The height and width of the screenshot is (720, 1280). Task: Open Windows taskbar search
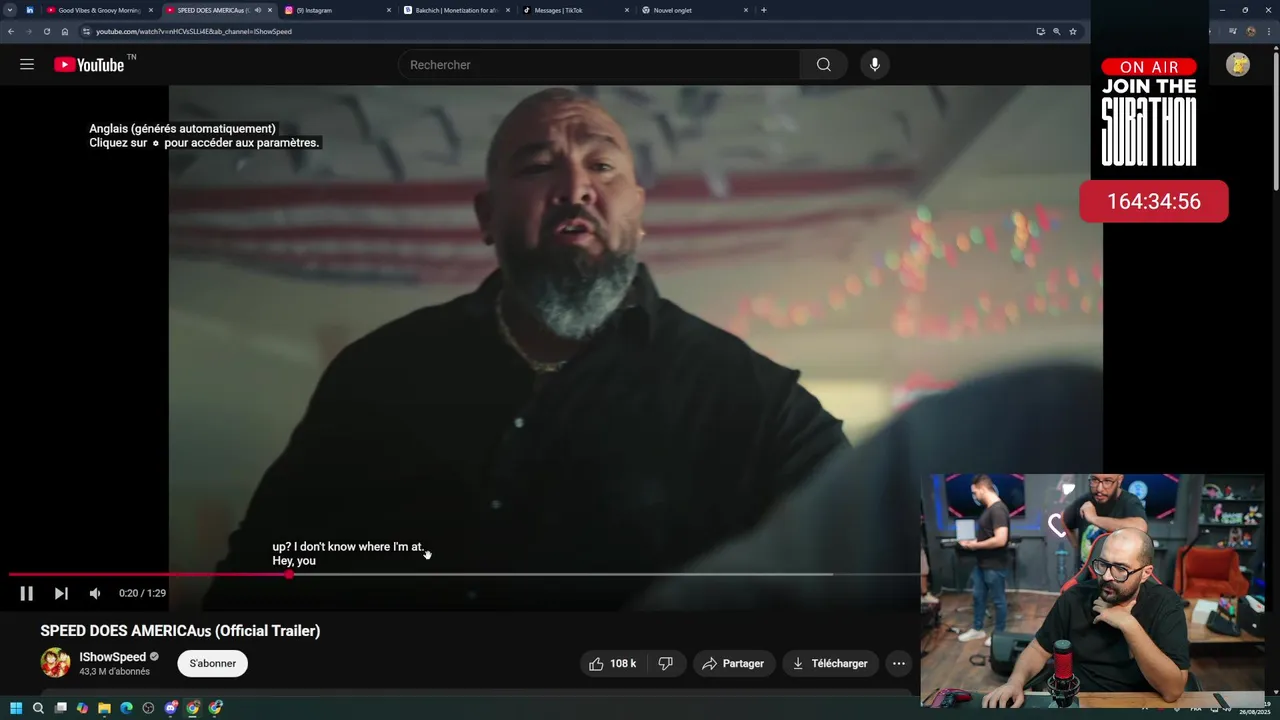click(38, 708)
